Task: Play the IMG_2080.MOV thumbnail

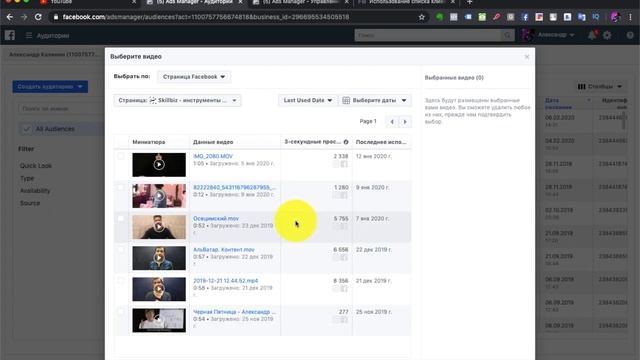Action: point(159,164)
